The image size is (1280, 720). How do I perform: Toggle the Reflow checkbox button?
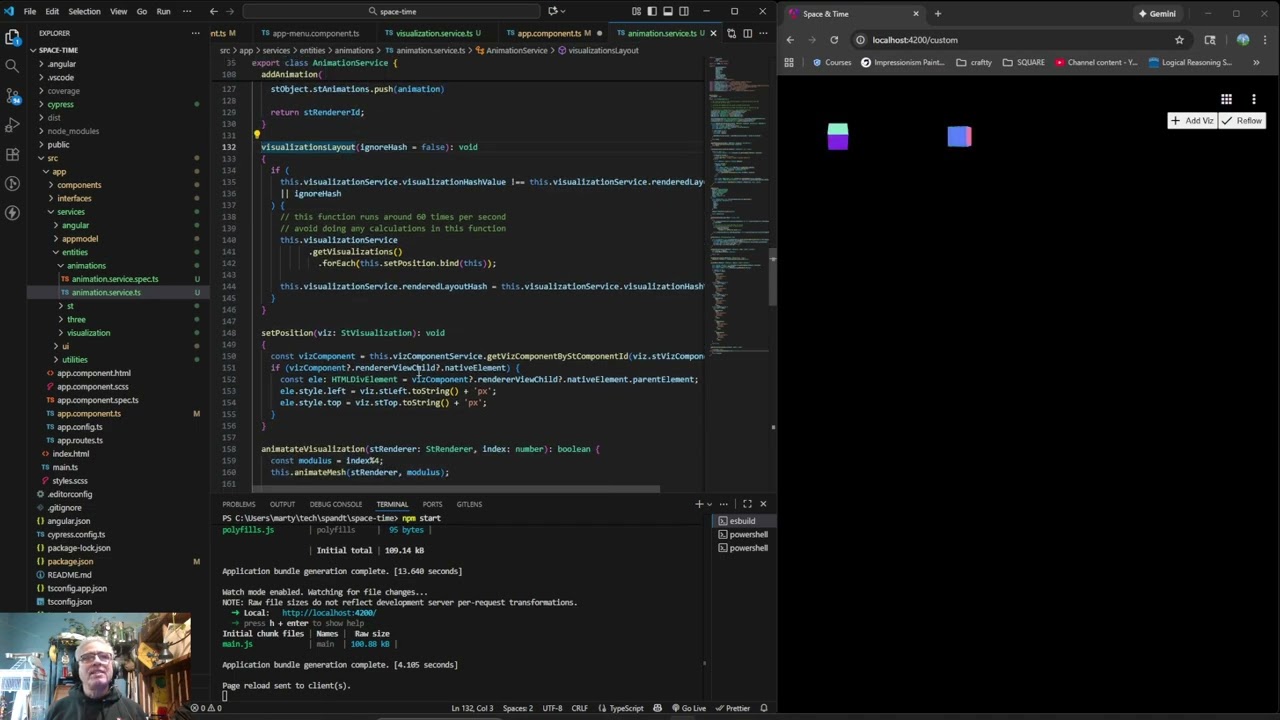point(1242,121)
